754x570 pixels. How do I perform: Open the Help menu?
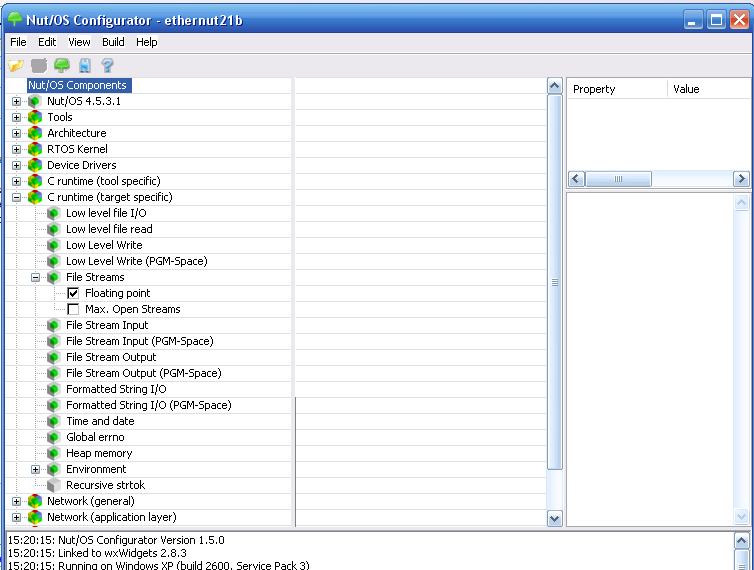coord(146,42)
